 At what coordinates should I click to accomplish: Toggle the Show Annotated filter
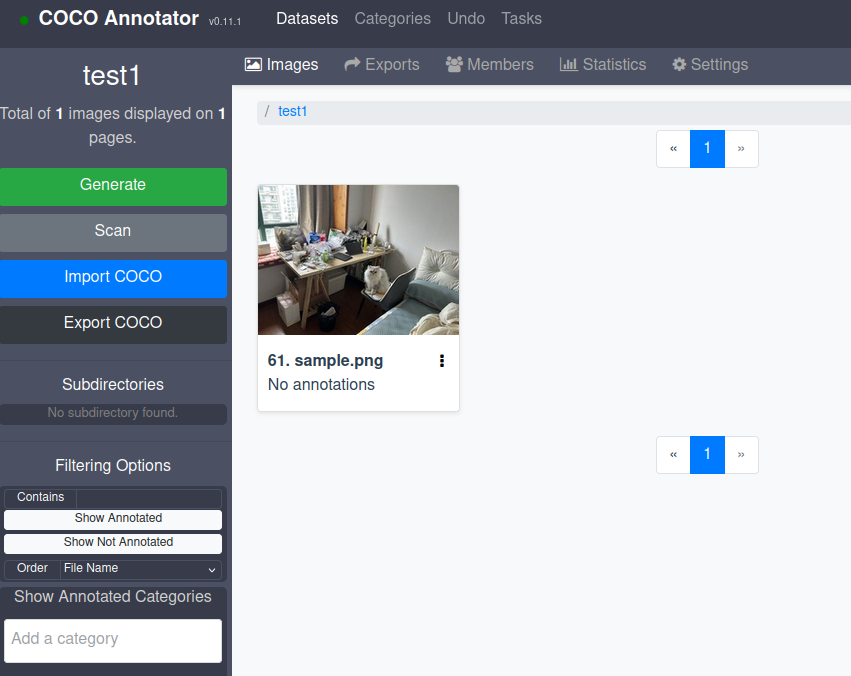(113, 519)
